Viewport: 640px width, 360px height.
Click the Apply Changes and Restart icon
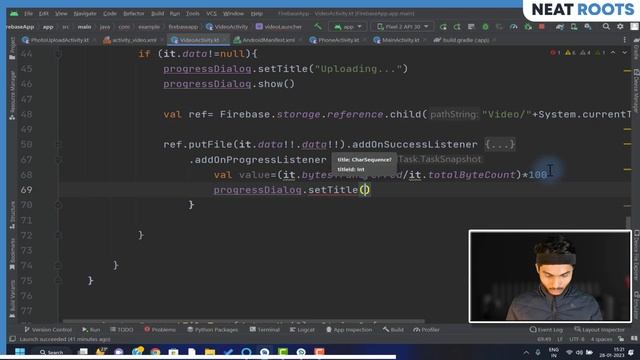457,27
